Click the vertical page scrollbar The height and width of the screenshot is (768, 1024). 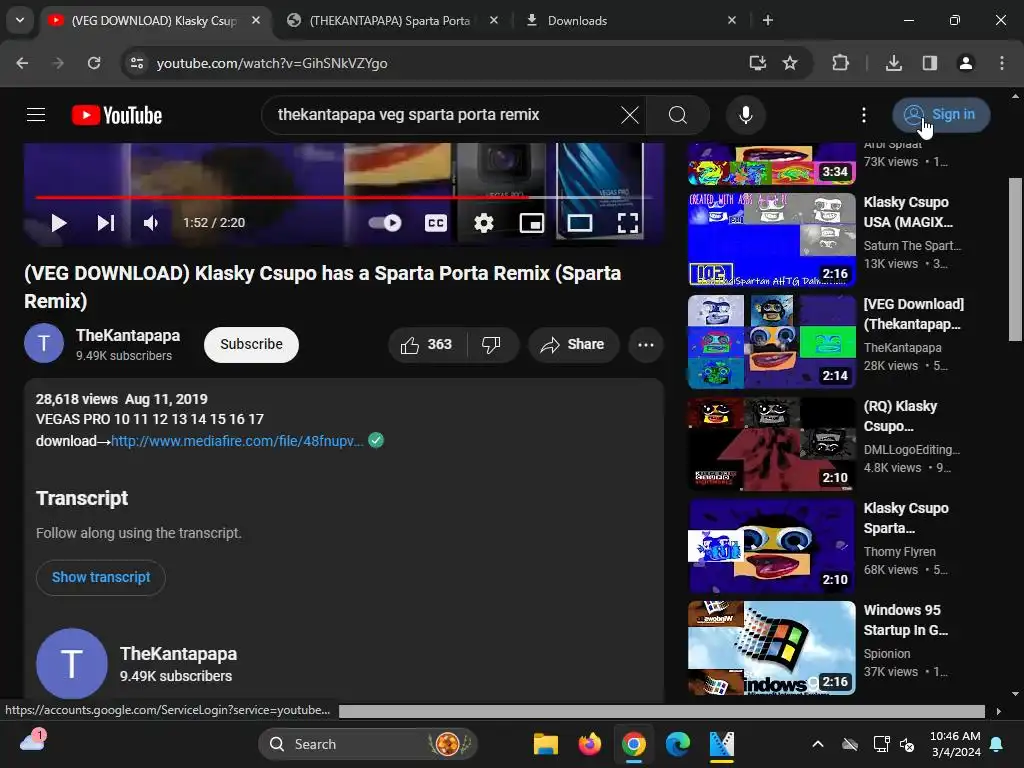[1015, 259]
